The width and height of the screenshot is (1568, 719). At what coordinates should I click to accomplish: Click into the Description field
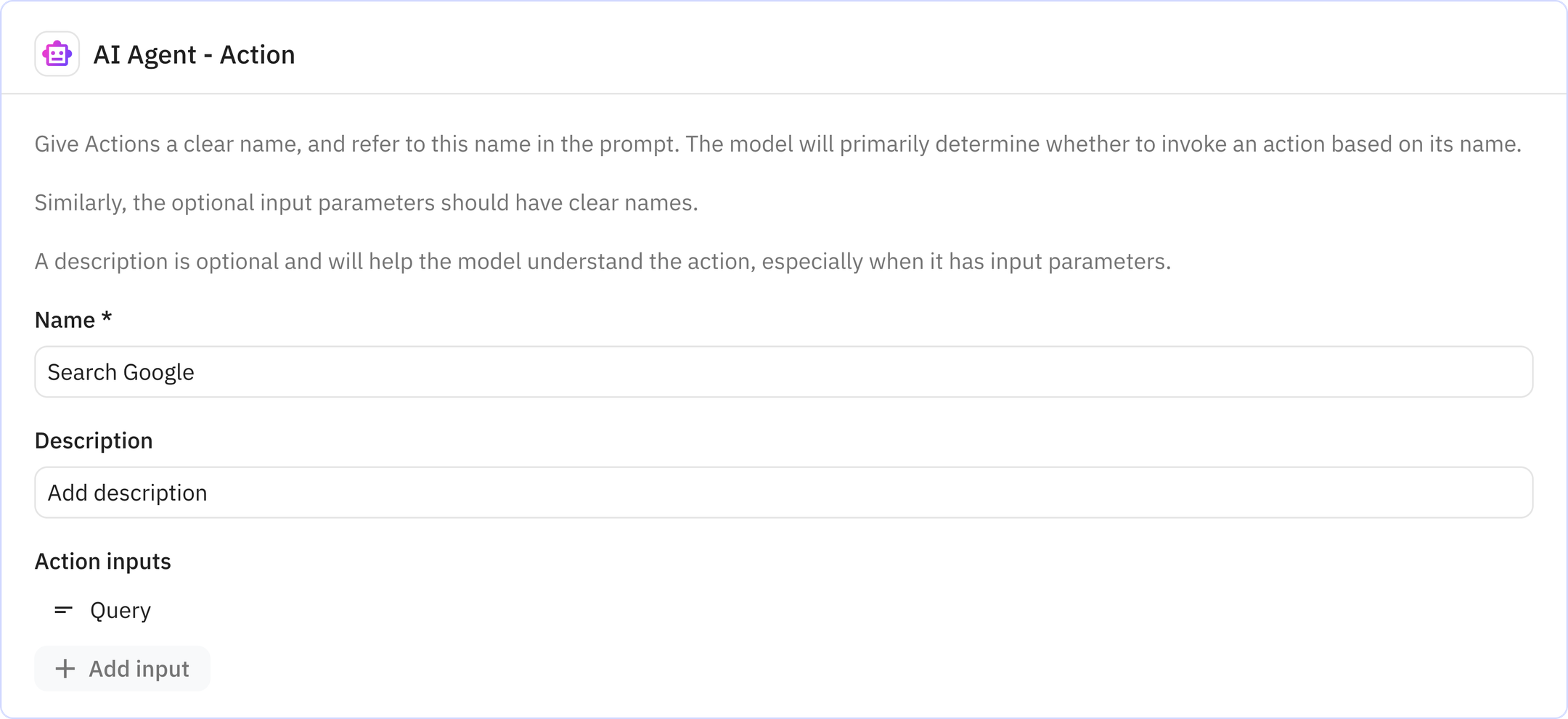784,493
